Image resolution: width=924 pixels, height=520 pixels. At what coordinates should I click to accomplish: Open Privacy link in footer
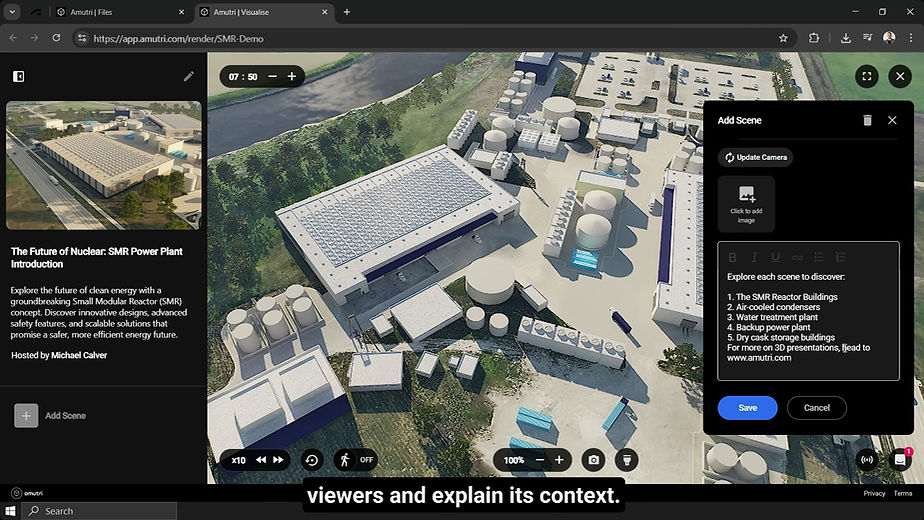coord(874,493)
